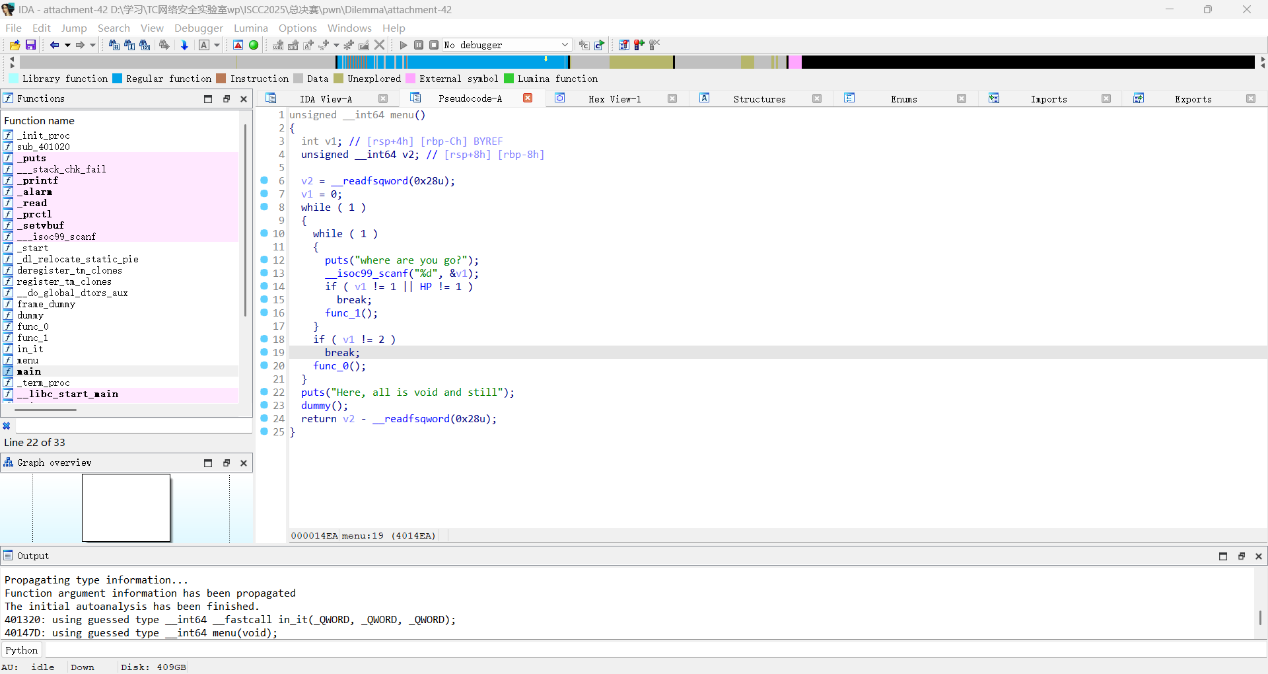Close the Output panel
This screenshot has height=674, width=1268.
[x=1259, y=556]
